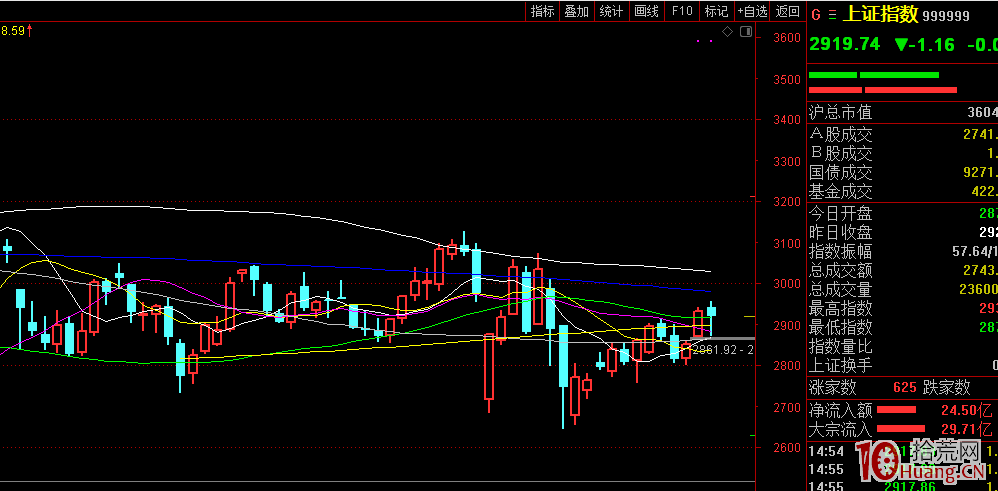Screen dimensions: 998x491
Task: Click the A股成交 row
Action: pyautogui.click(x=903, y=134)
